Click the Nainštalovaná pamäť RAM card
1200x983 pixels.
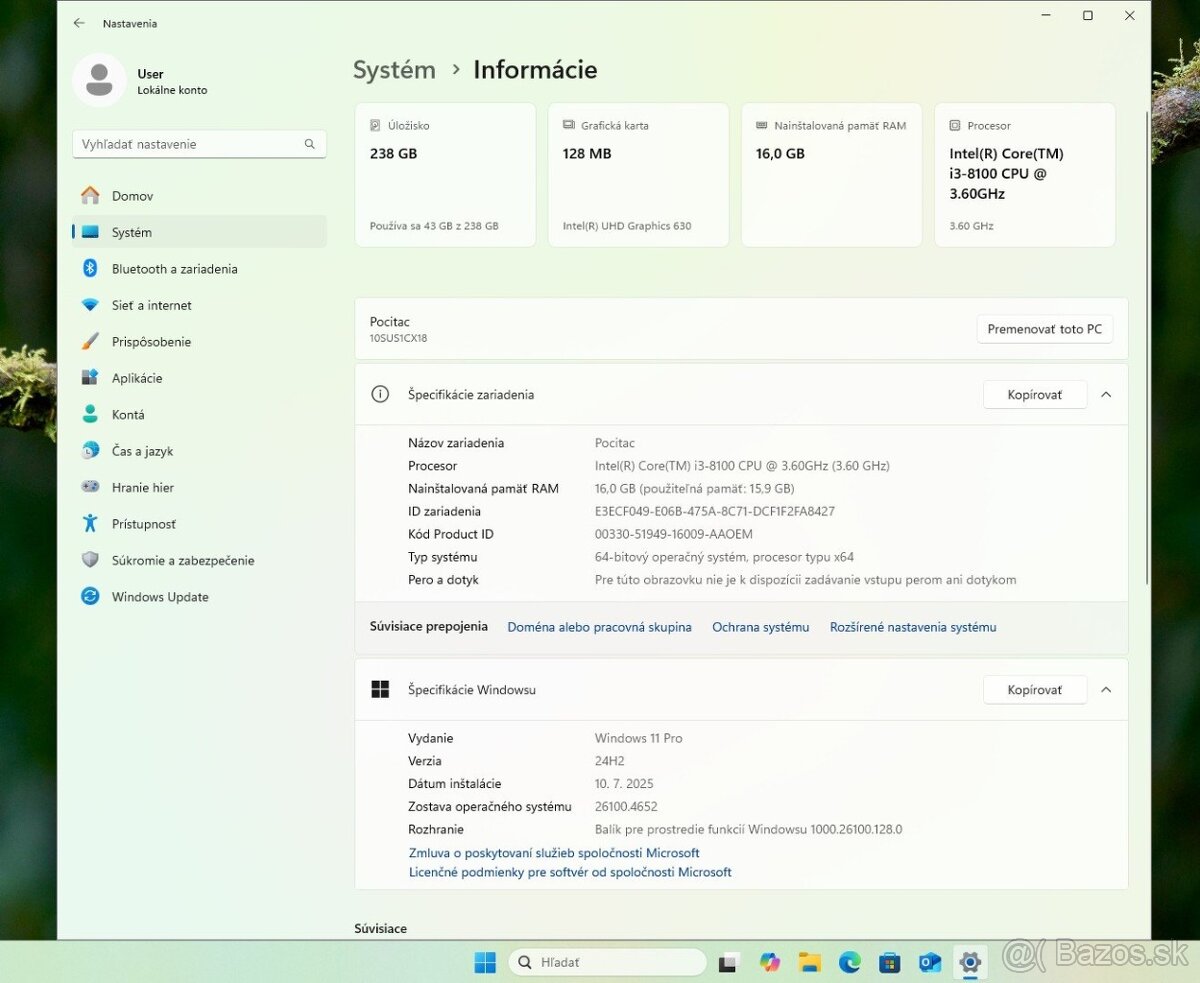[831, 175]
